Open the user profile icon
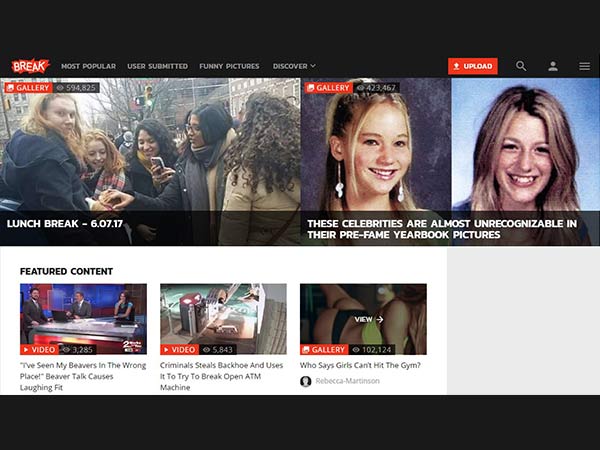Screen dimensions: 600x450 pos(552,66)
